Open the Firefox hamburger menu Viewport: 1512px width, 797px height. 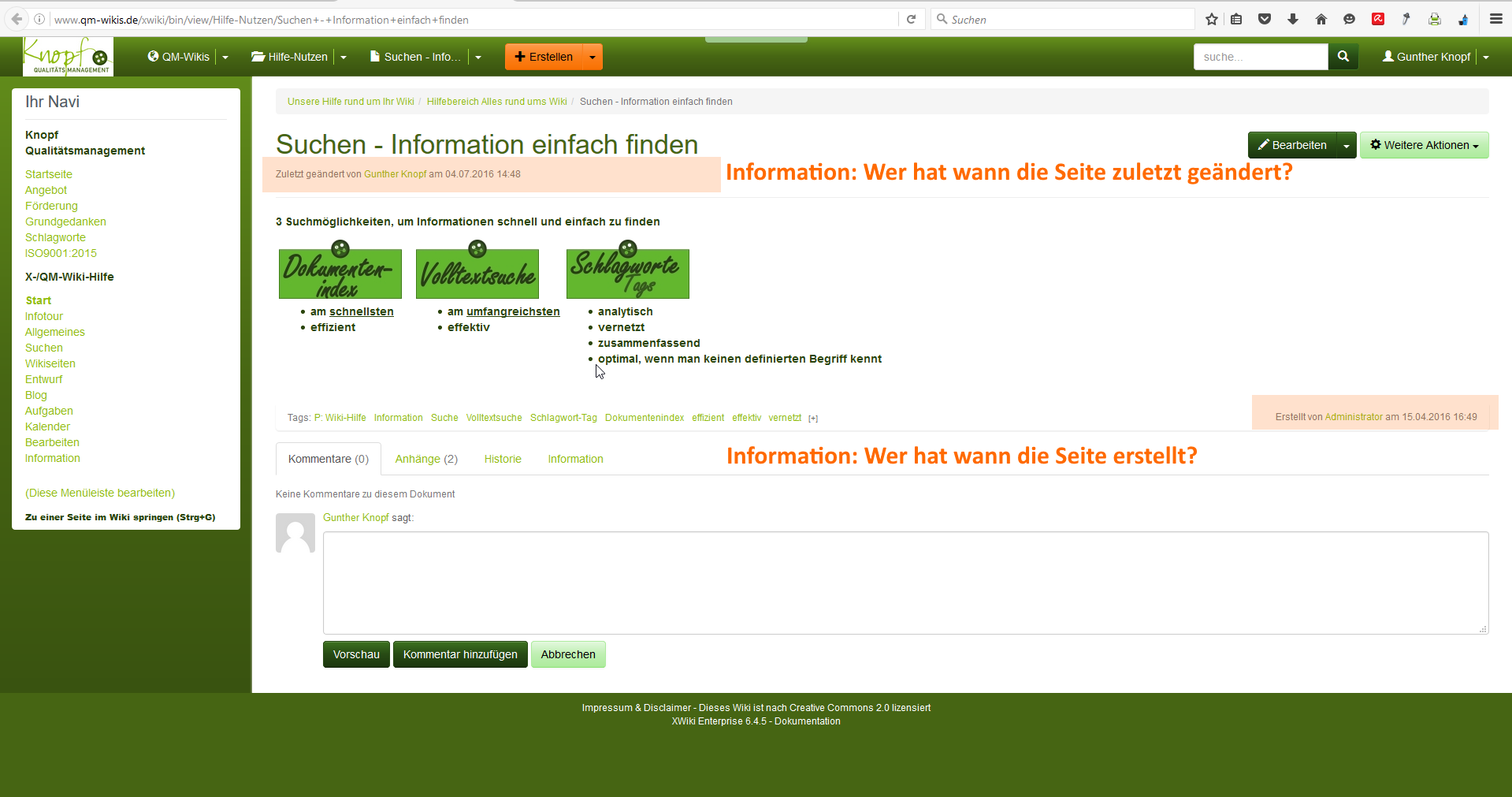(x=1495, y=20)
